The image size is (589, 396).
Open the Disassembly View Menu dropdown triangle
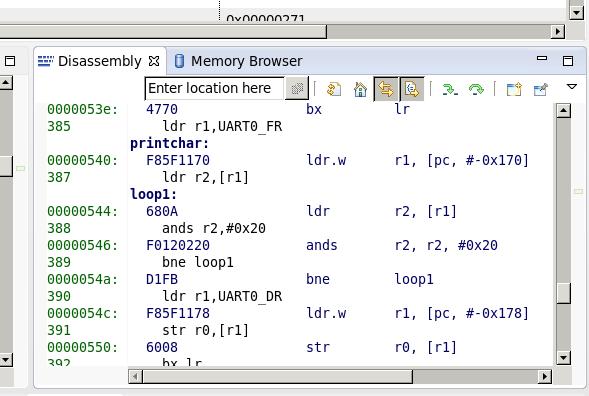point(572,87)
